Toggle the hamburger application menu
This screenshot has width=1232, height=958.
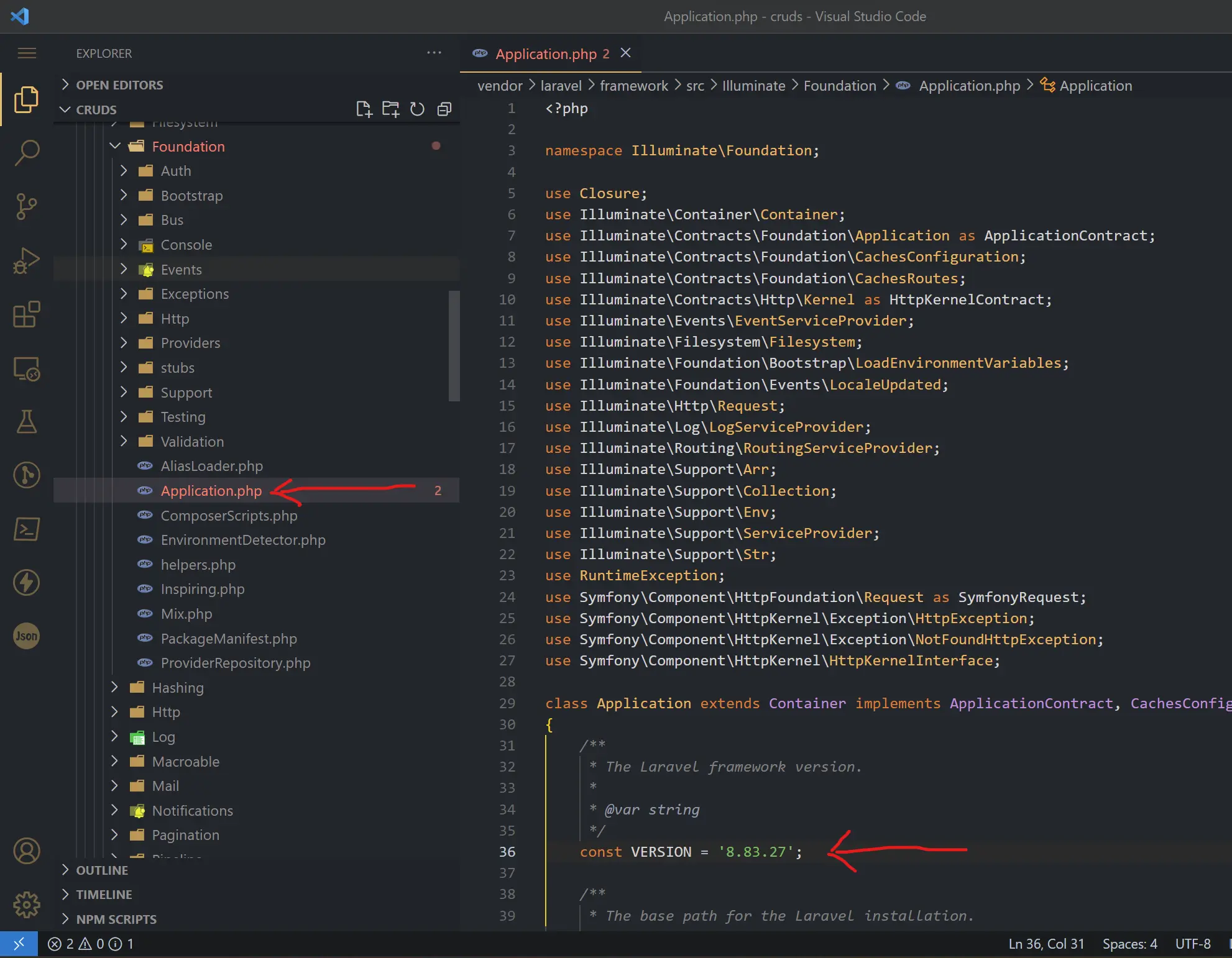point(26,53)
